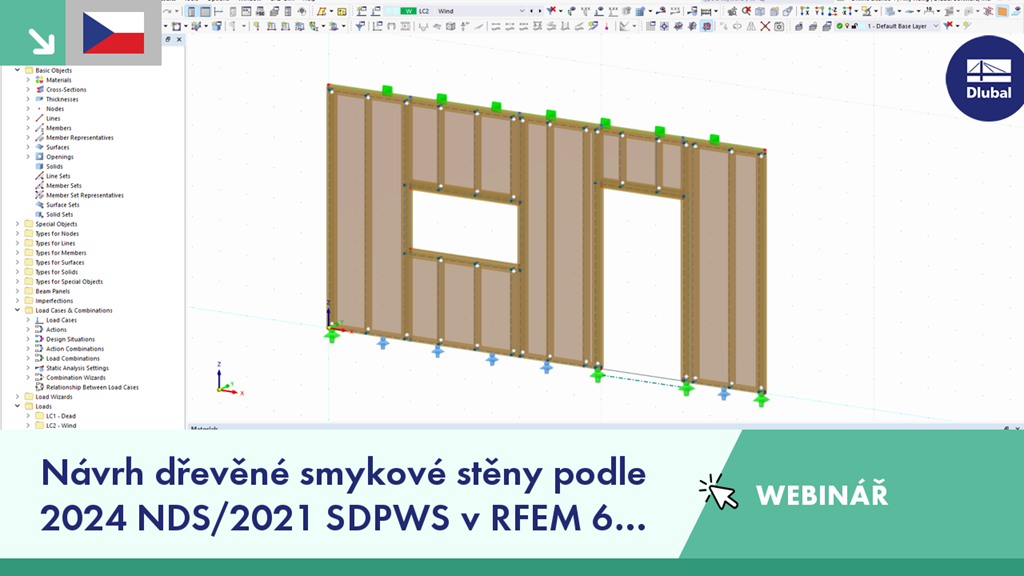Screen dimensions: 1024x576
Task: Click Member Set Representatives tree row
Action: (x=85, y=195)
